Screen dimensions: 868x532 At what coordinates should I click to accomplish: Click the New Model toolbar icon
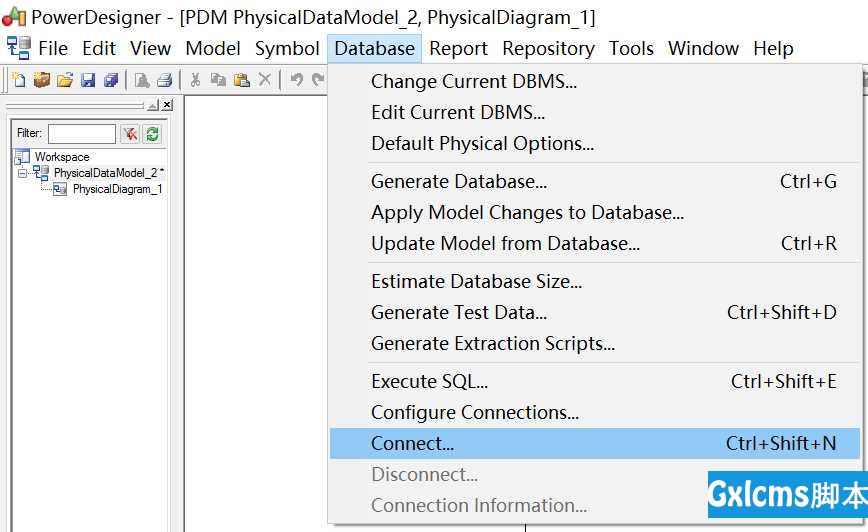(x=19, y=80)
